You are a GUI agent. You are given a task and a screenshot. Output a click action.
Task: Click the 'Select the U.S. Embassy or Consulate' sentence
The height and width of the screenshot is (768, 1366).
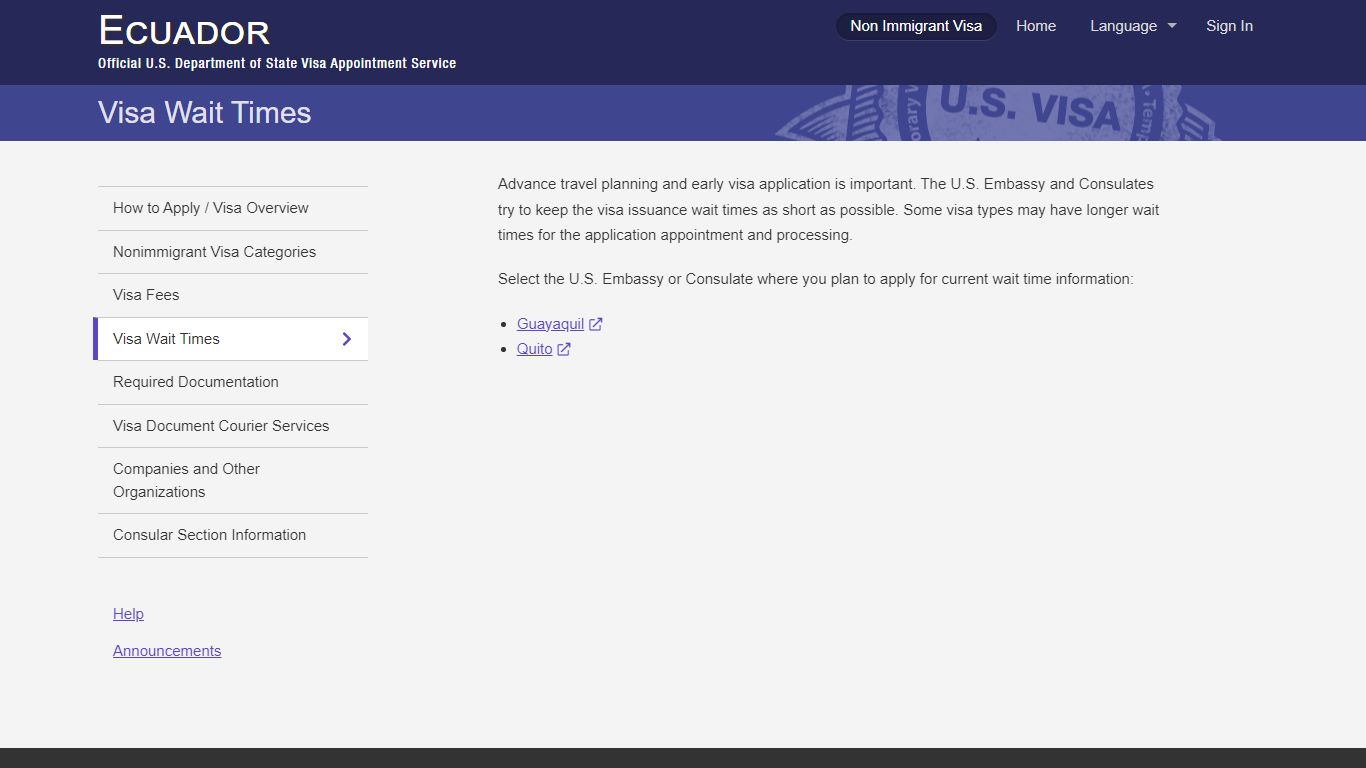coord(816,279)
